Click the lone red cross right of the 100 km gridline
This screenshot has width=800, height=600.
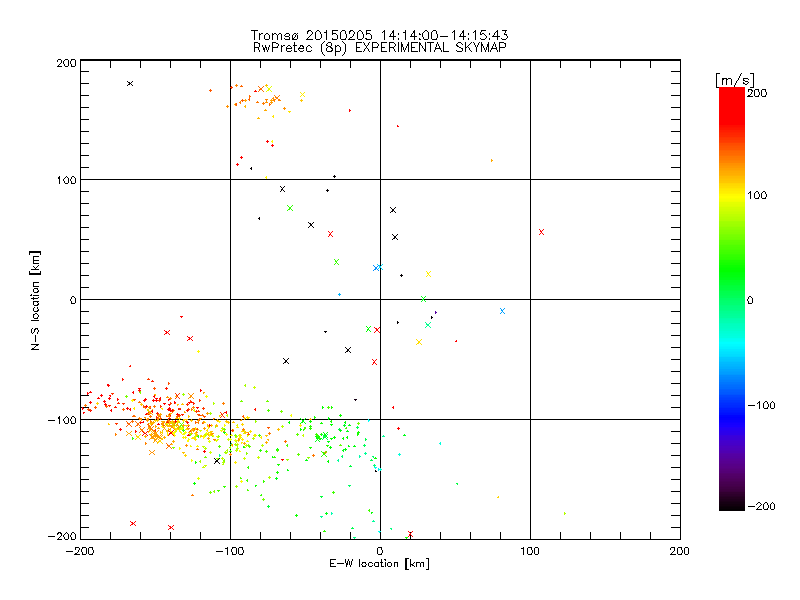coord(542,232)
